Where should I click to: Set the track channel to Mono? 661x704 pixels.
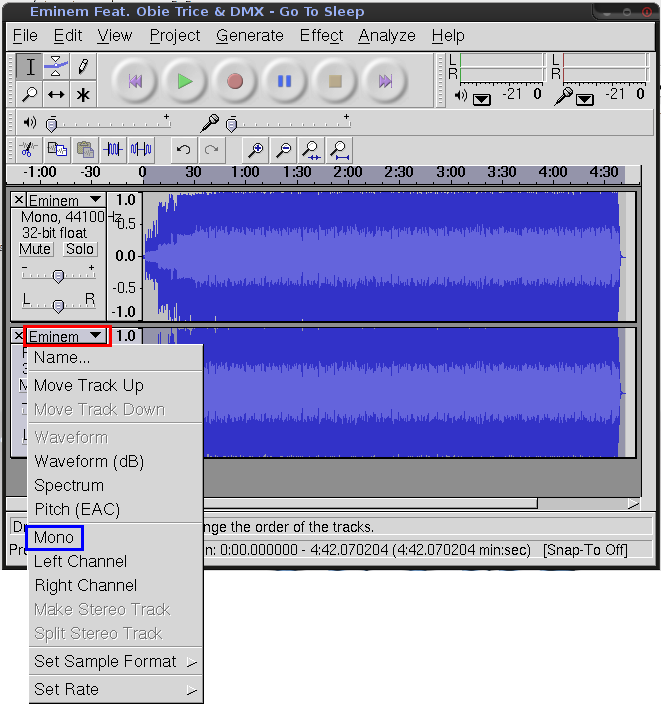click(x=116, y=537)
